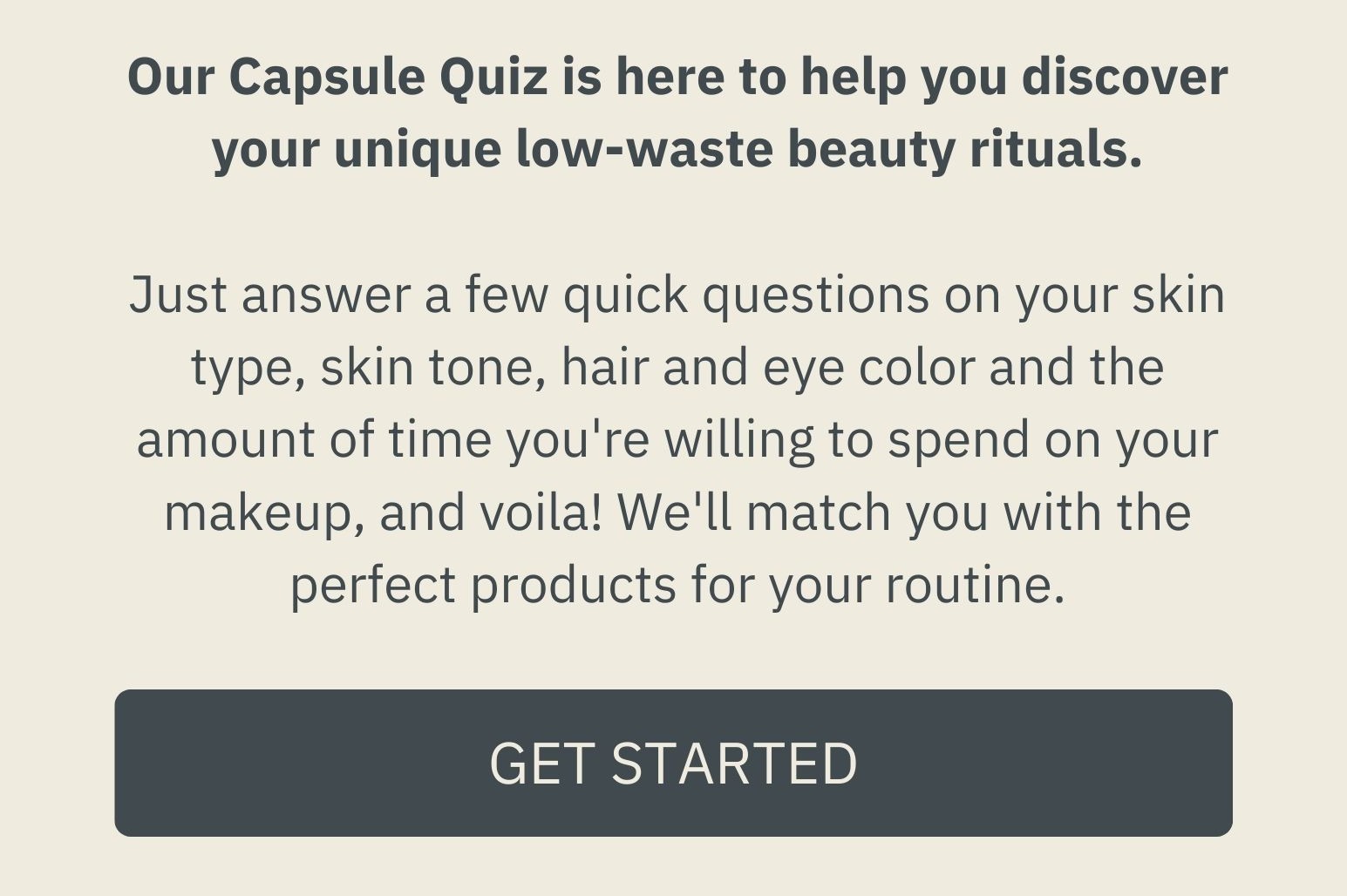Click the heading line 'your unique low-waste beauty rituals.'

coord(677,149)
